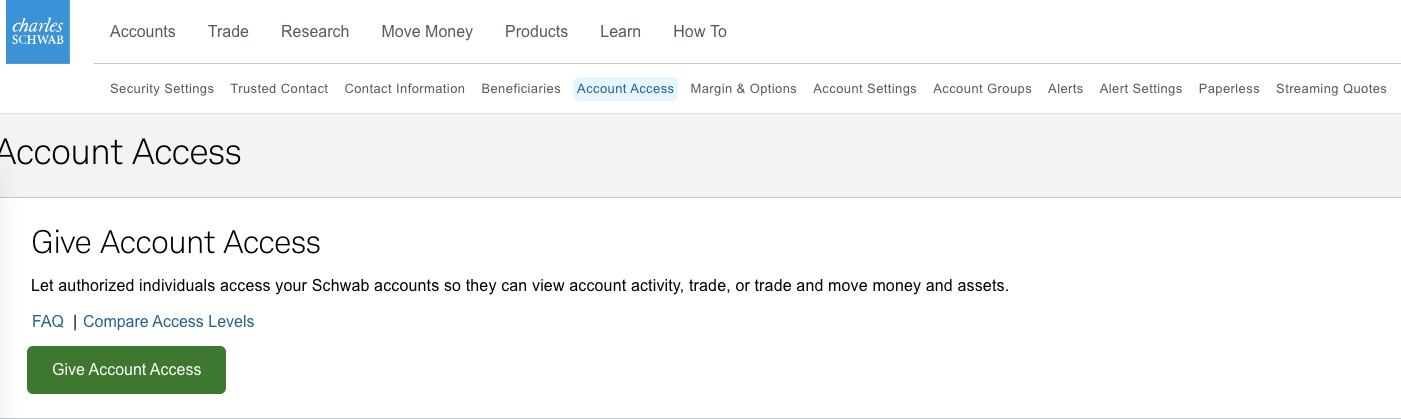The height and width of the screenshot is (419, 1401).
Task: Select the Margin & Options tab
Action: click(x=744, y=89)
